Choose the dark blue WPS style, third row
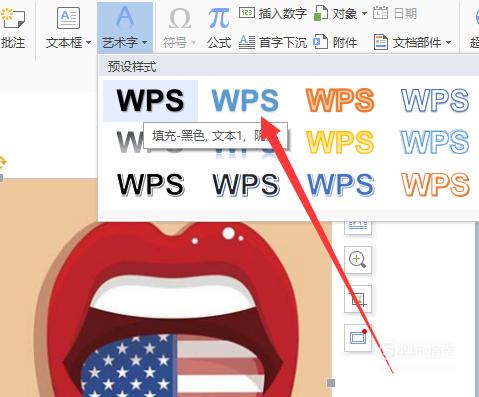The image size is (479, 397). 341,184
